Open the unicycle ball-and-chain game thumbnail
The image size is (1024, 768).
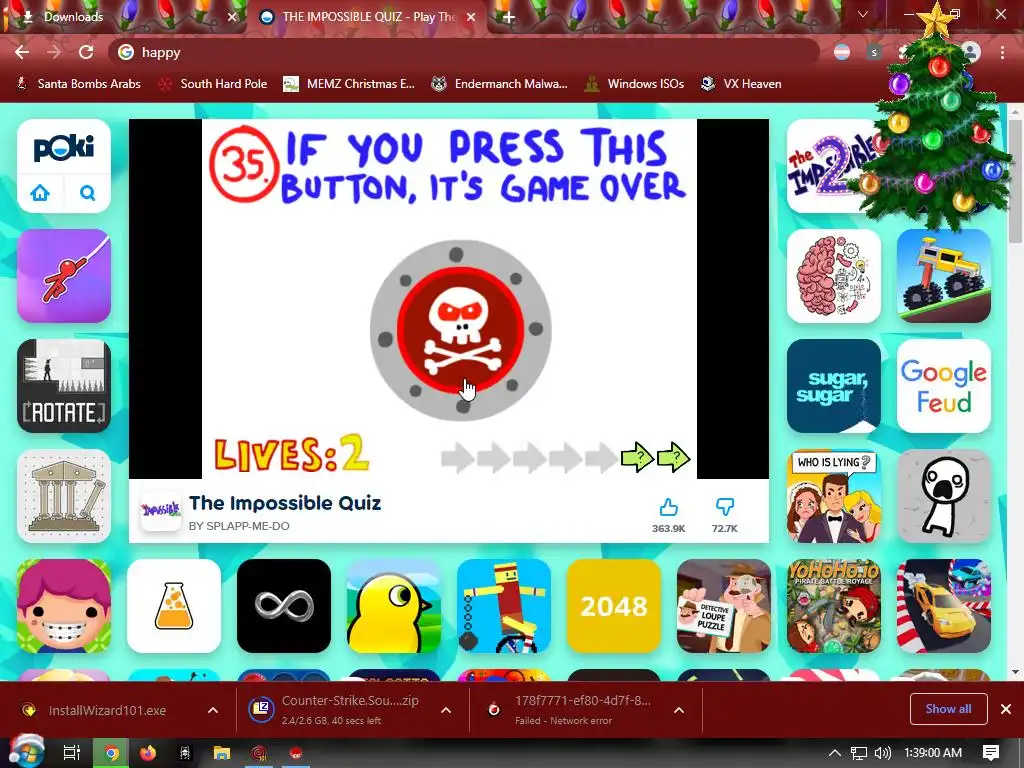click(x=504, y=606)
